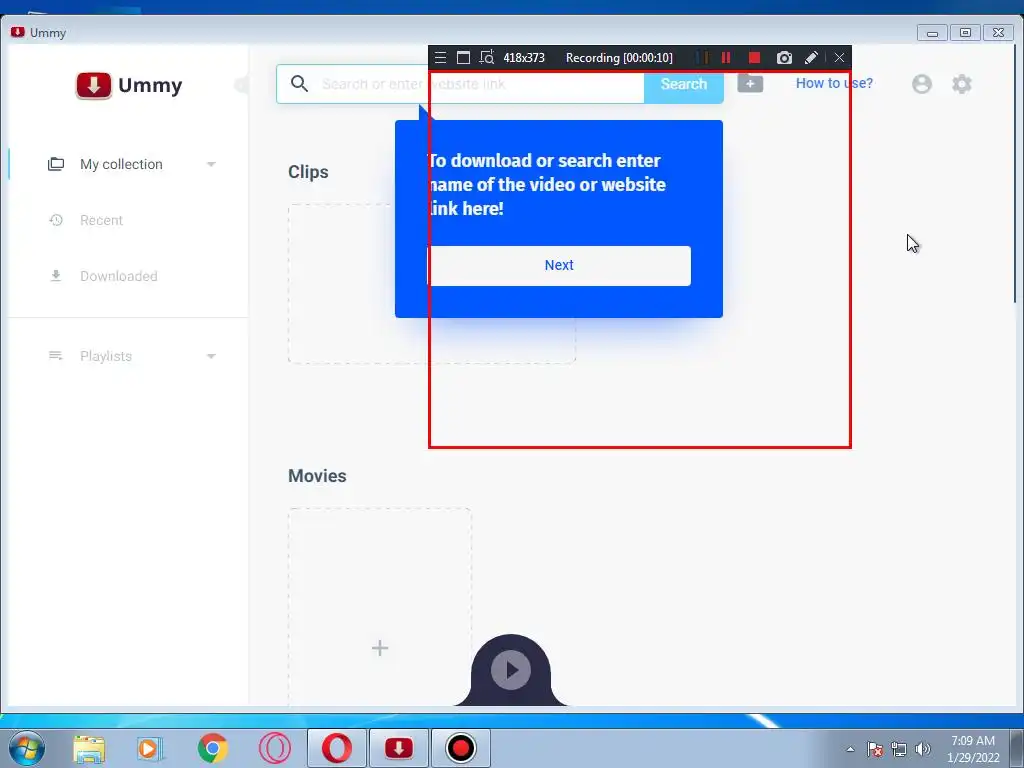Screen dimensions: 1024x768
Task: Open the How to use? link
Action: [x=833, y=83]
